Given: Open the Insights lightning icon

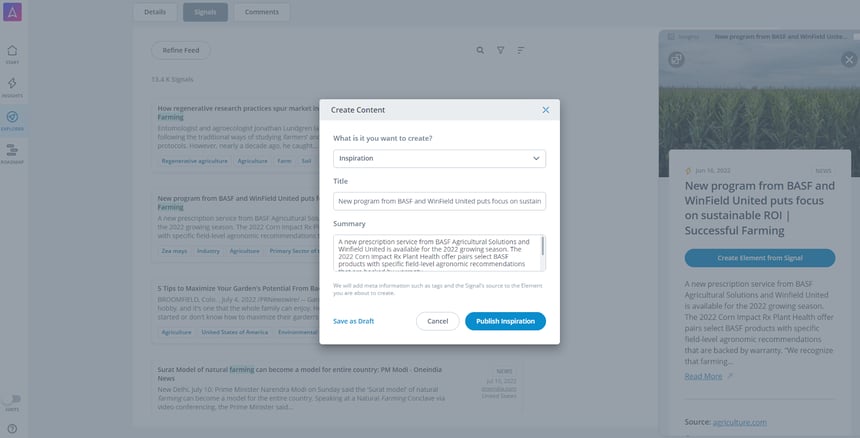Looking at the screenshot, I should point(12,83).
